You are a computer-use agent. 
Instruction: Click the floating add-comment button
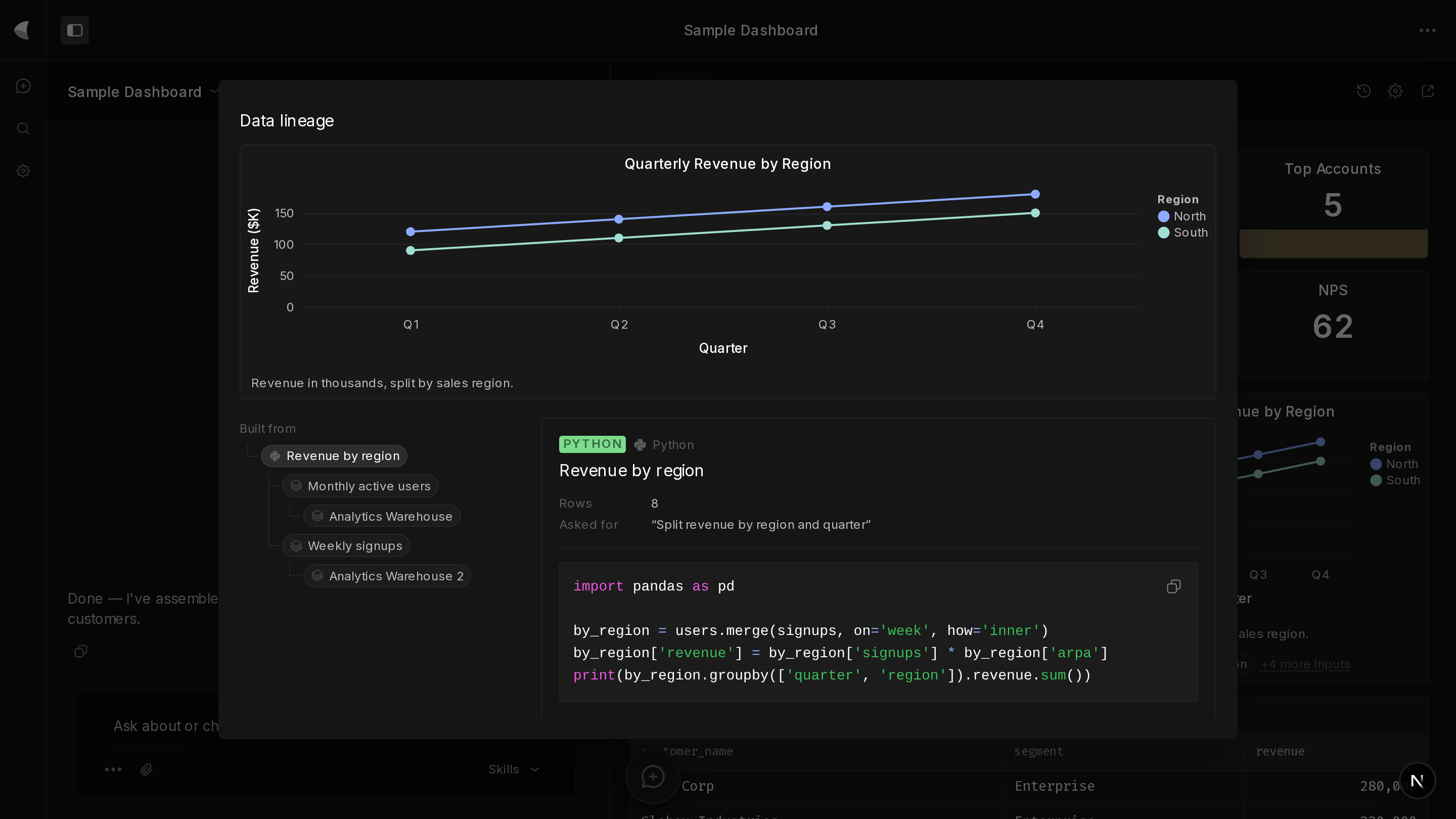coord(653,777)
